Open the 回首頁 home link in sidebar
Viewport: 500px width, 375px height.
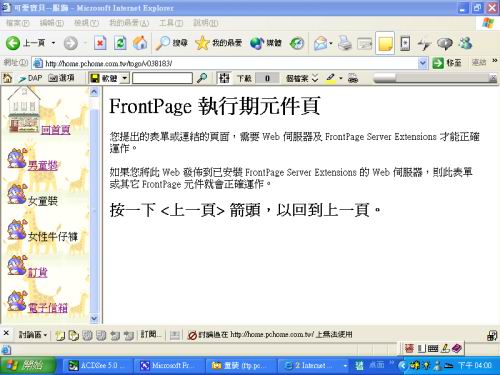click(x=56, y=129)
